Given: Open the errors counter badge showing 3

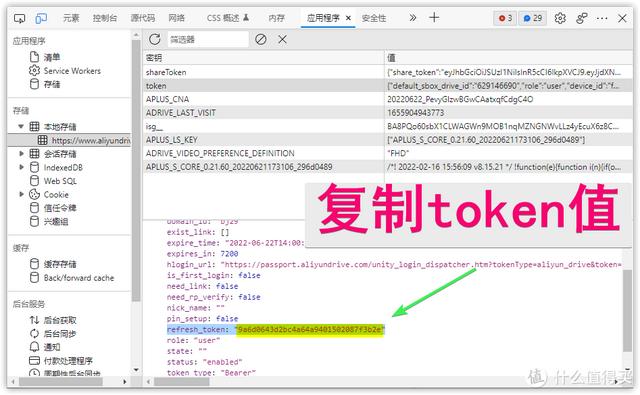Looking at the screenshot, I should coord(505,18).
